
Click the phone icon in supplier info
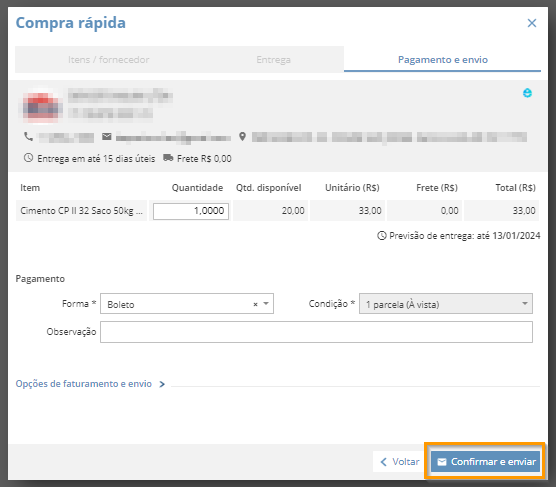coord(28,137)
